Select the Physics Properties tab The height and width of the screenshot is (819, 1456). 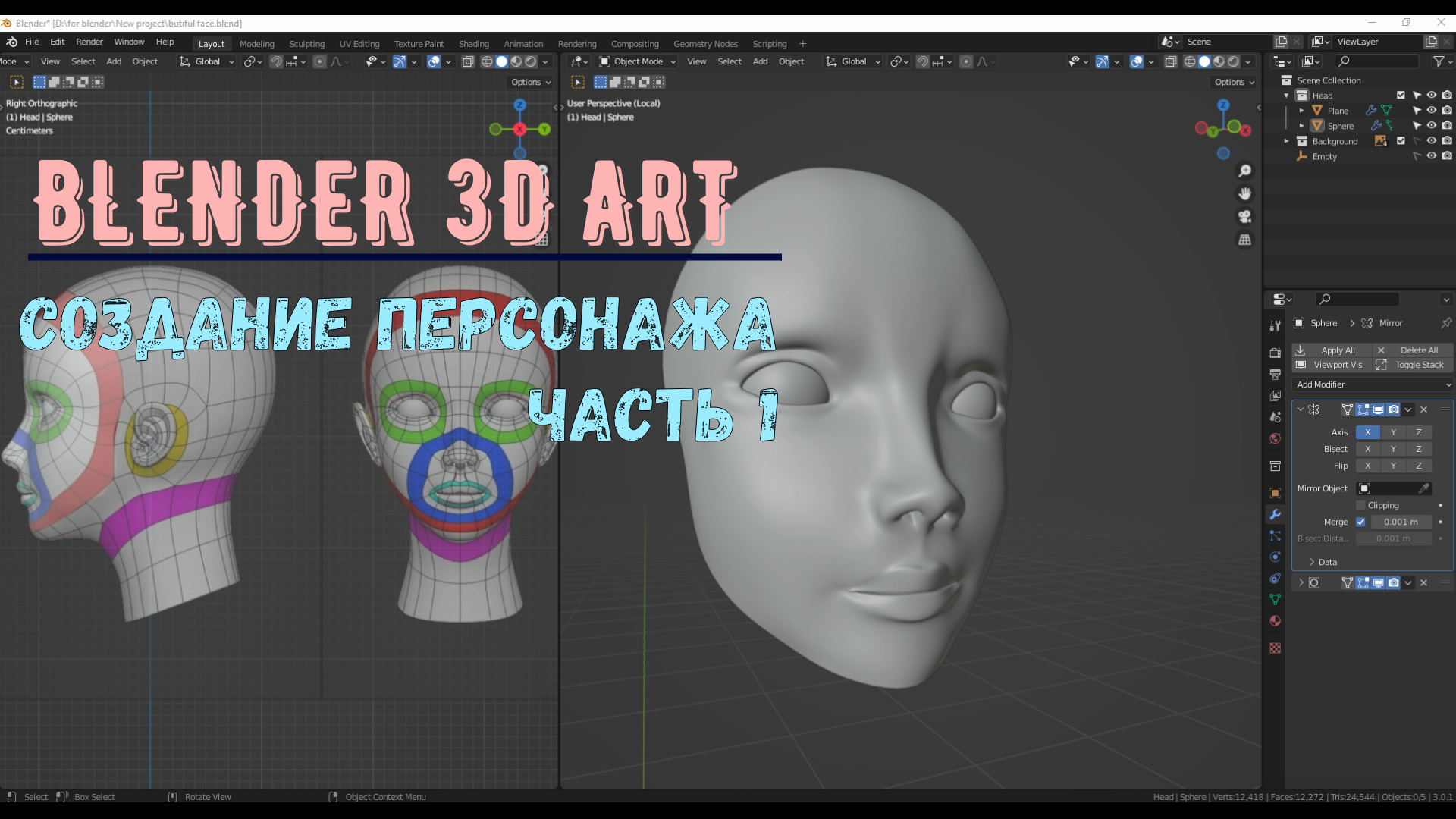1276,557
